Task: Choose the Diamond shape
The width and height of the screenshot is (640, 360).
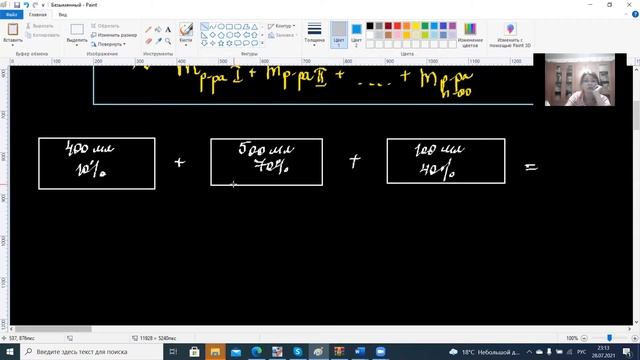Action: [x=213, y=35]
